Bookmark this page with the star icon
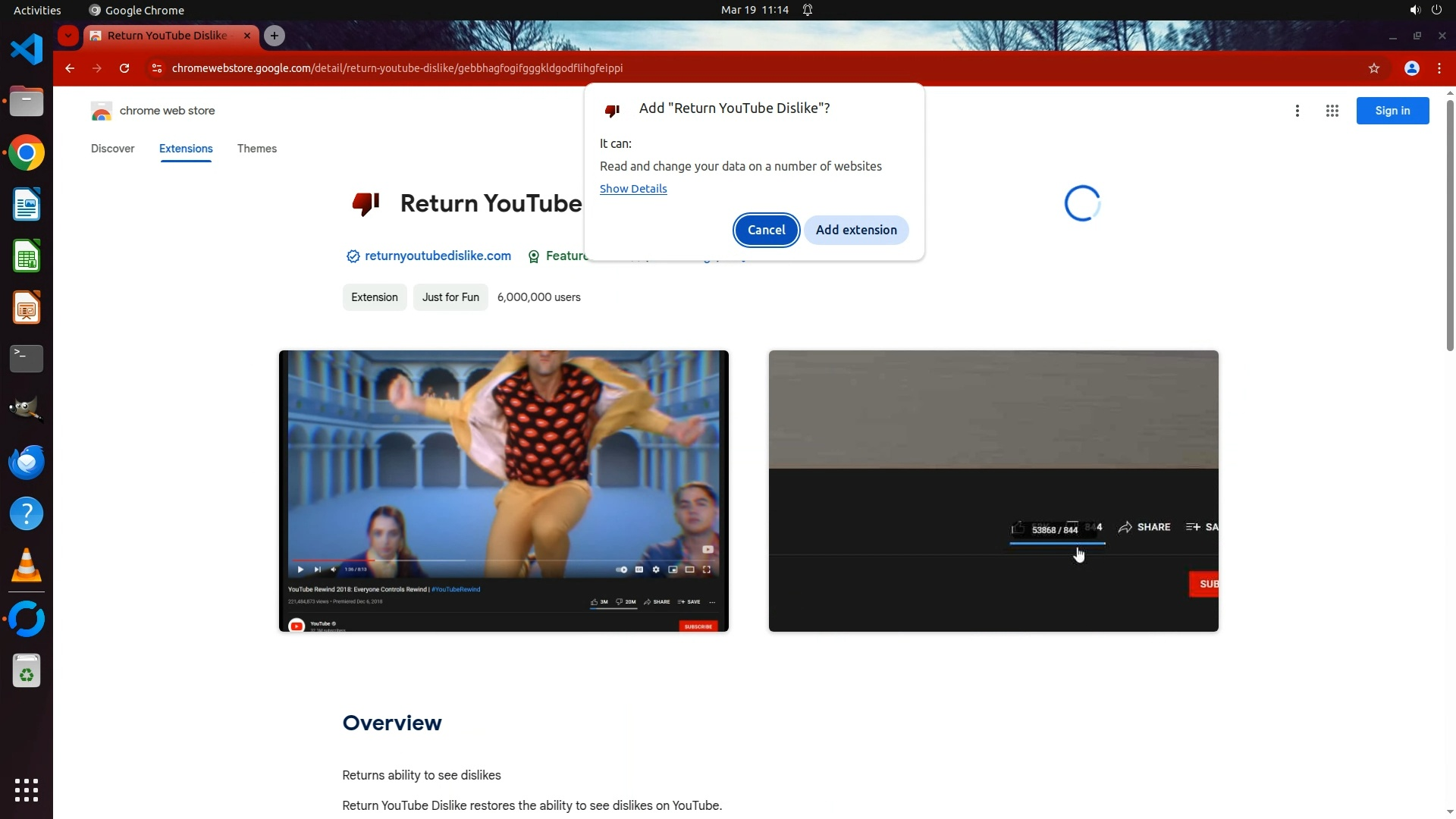The height and width of the screenshot is (819, 1456). pyautogui.click(x=1373, y=68)
